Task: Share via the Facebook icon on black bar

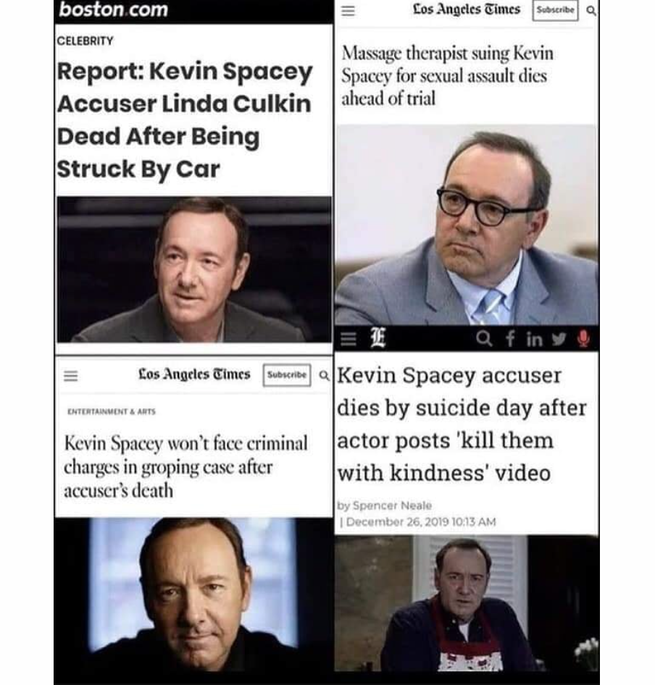Action: [509, 339]
